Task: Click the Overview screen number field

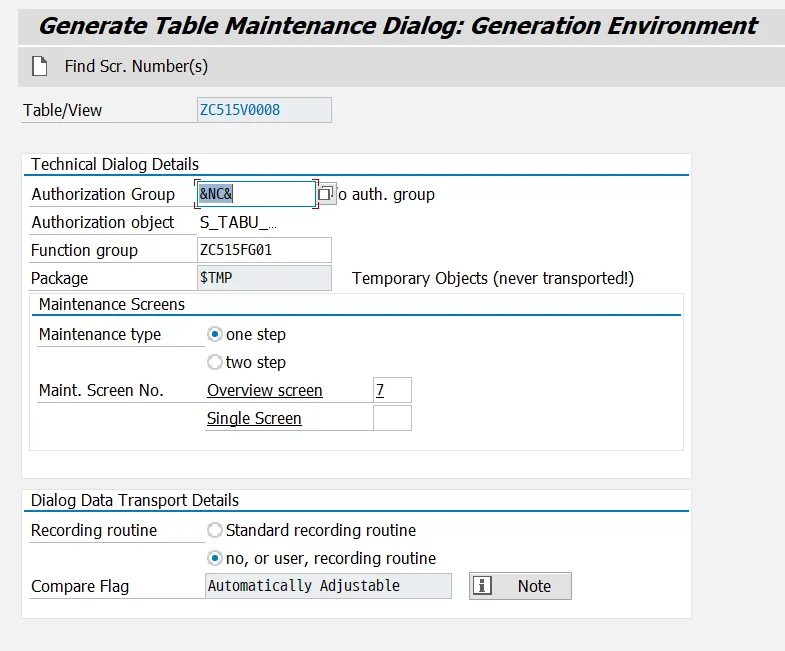Action: (x=392, y=390)
